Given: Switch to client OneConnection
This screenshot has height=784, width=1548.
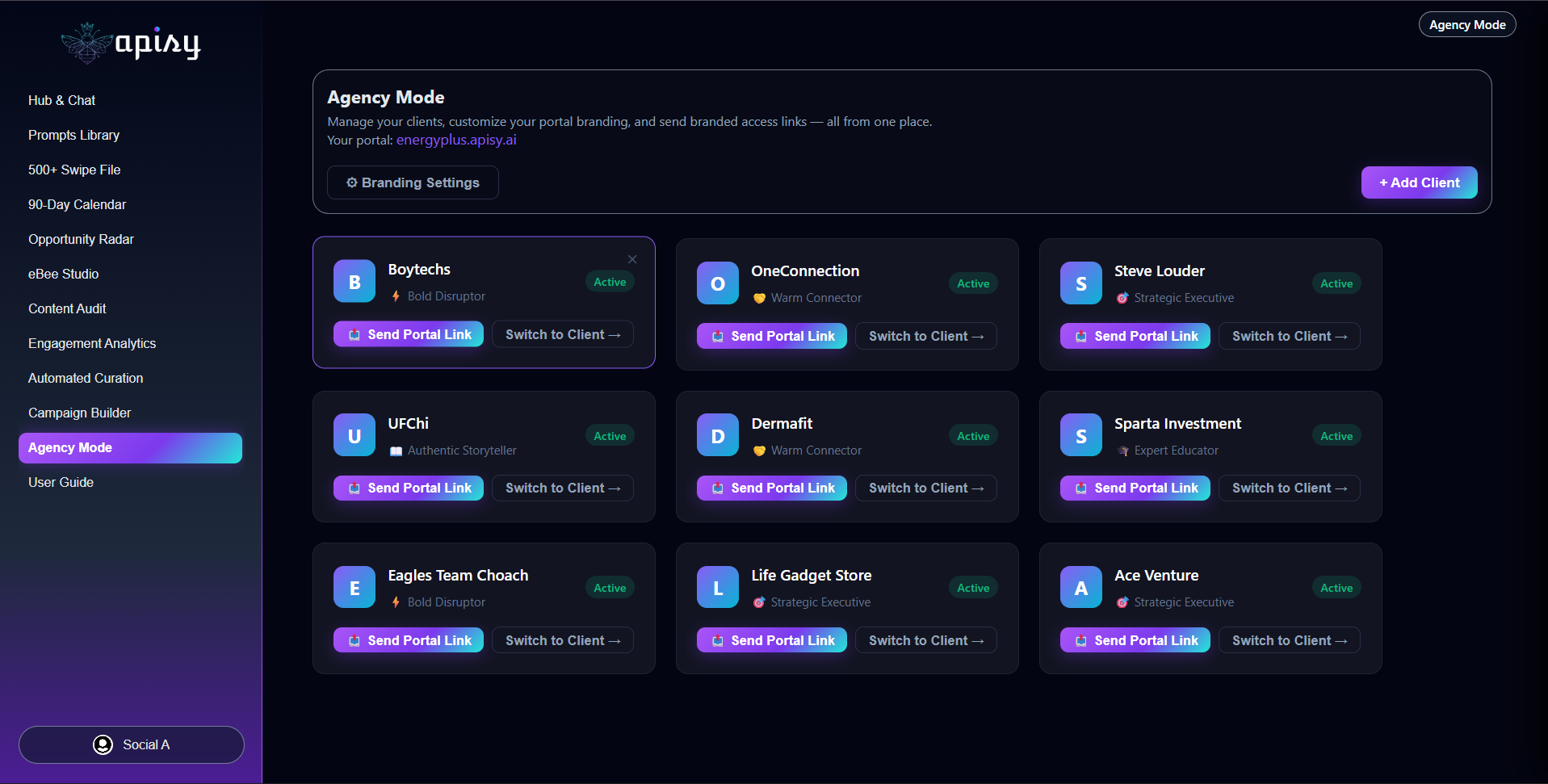Looking at the screenshot, I should click(926, 336).
